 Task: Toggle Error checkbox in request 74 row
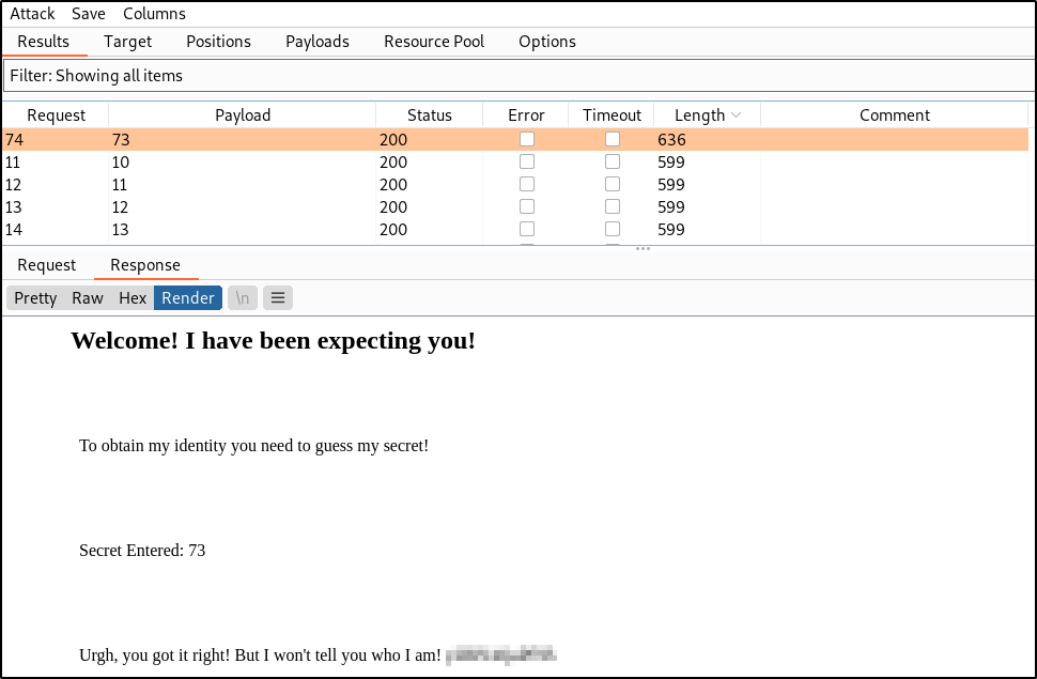tap(527, 139)
